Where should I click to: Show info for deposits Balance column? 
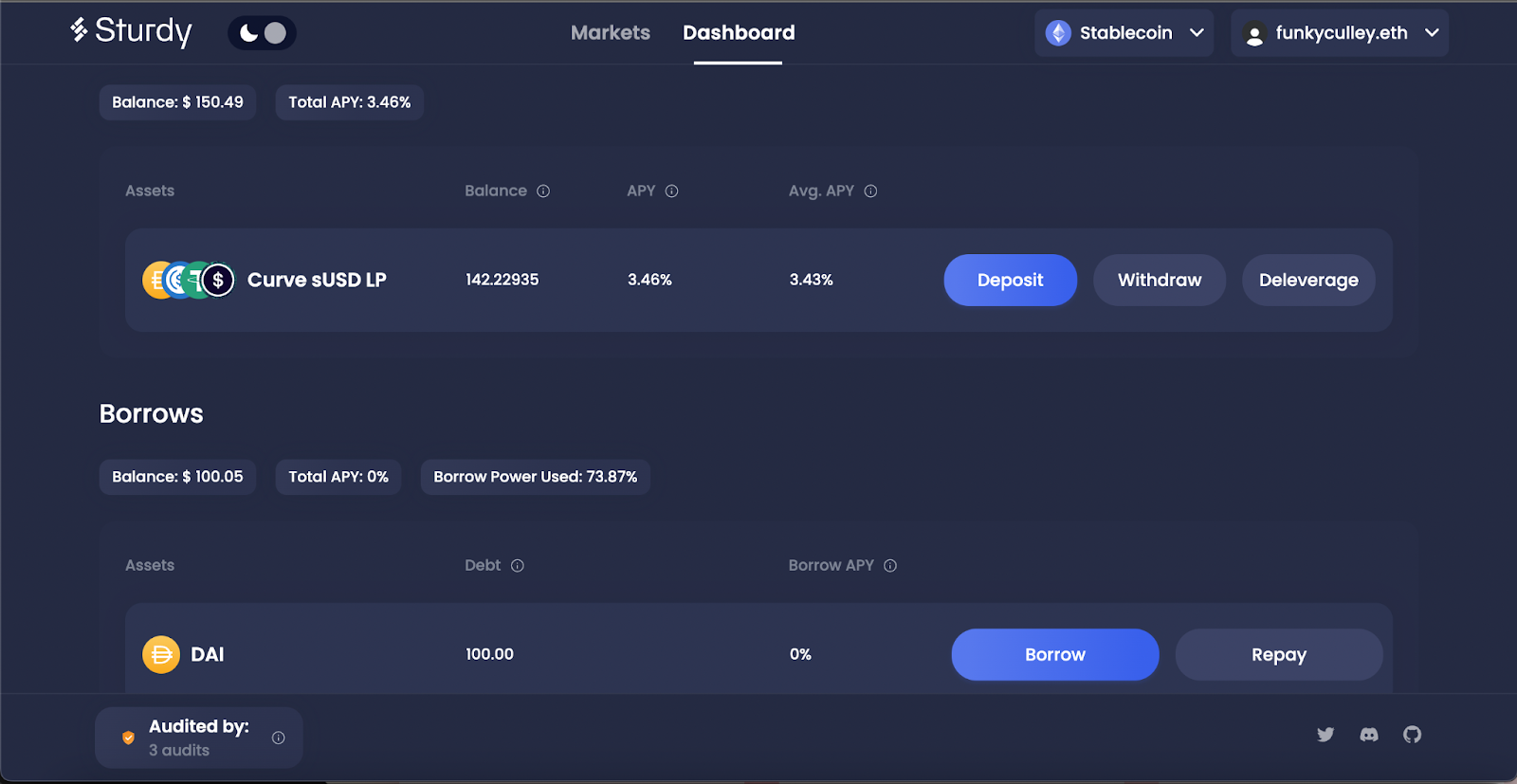point(543,191)
